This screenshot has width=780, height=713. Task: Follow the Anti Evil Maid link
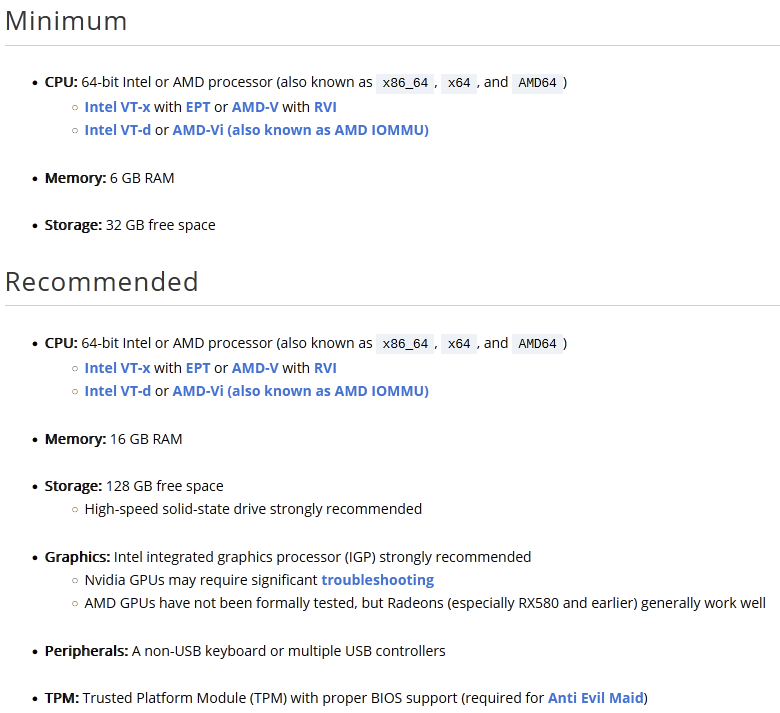tap(595, 698)
